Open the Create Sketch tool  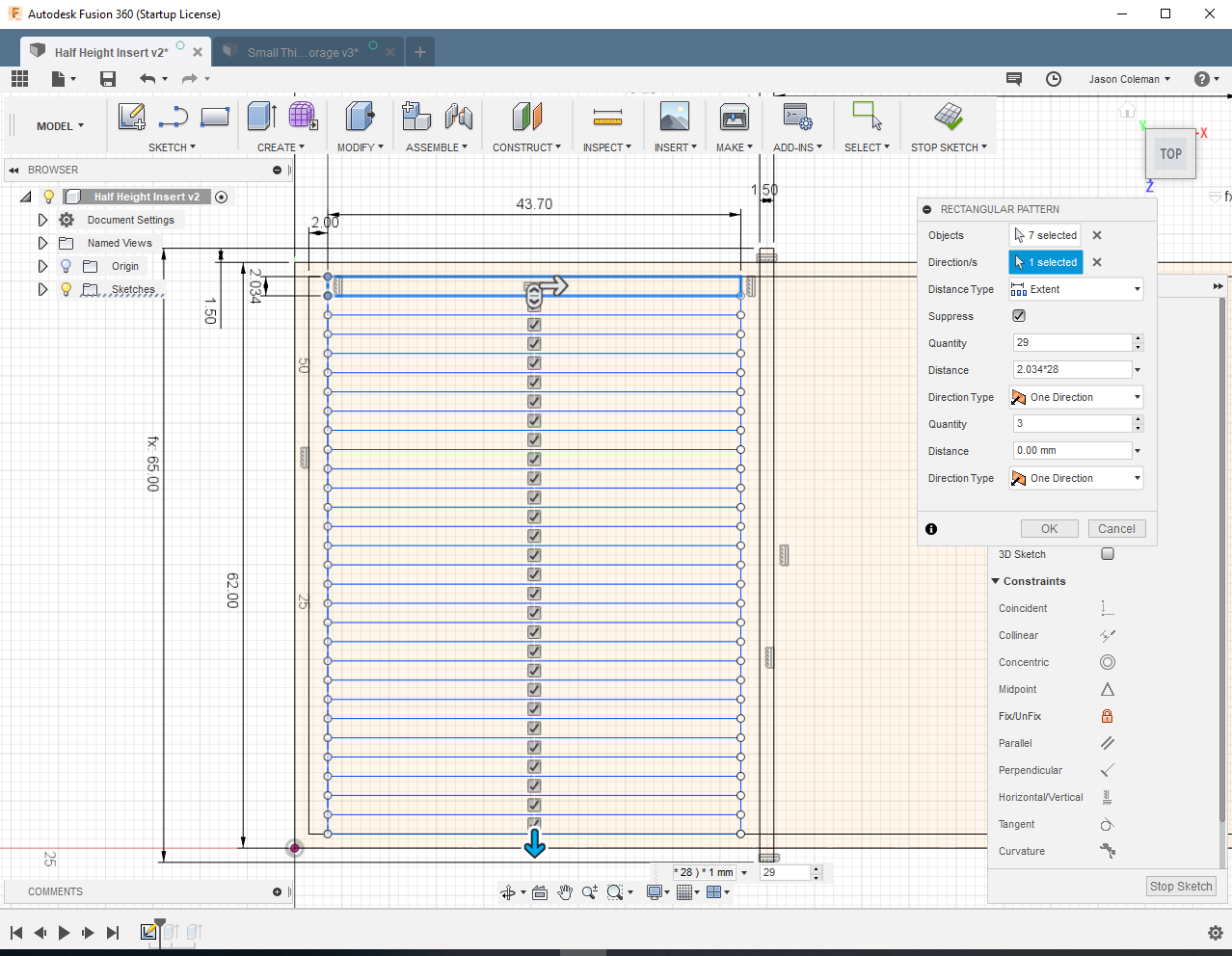(x=131, y=118)
